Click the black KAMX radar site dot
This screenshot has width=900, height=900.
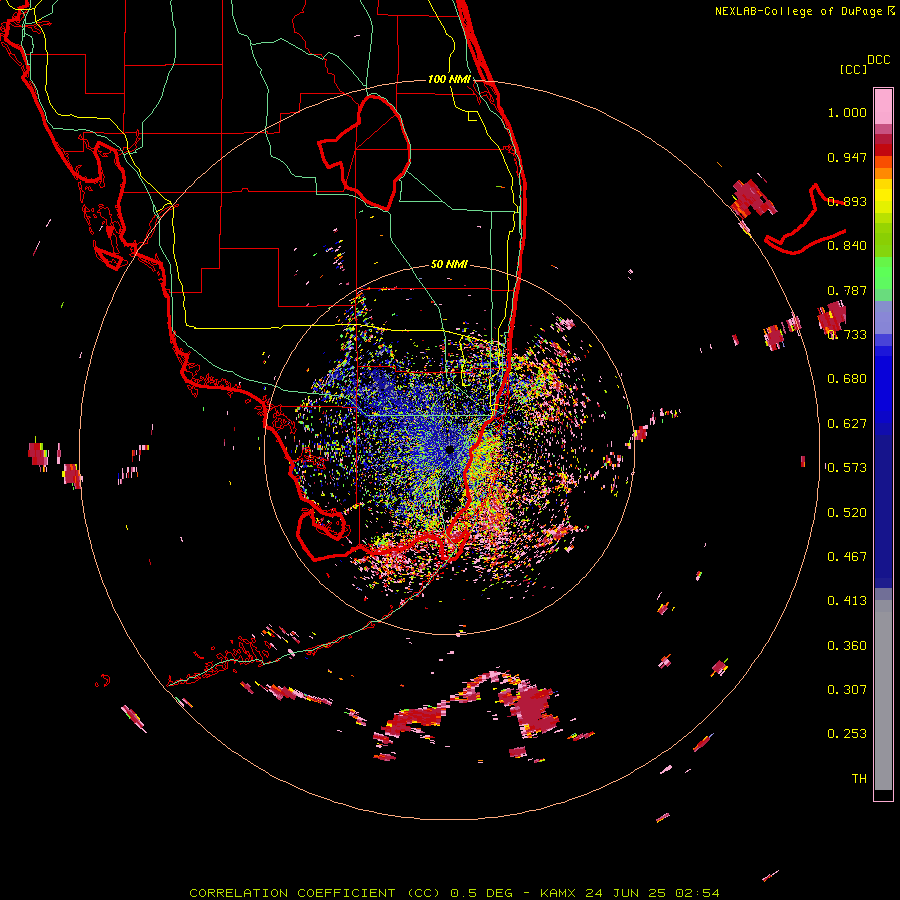pyautogui.click(x=449, y=450)
